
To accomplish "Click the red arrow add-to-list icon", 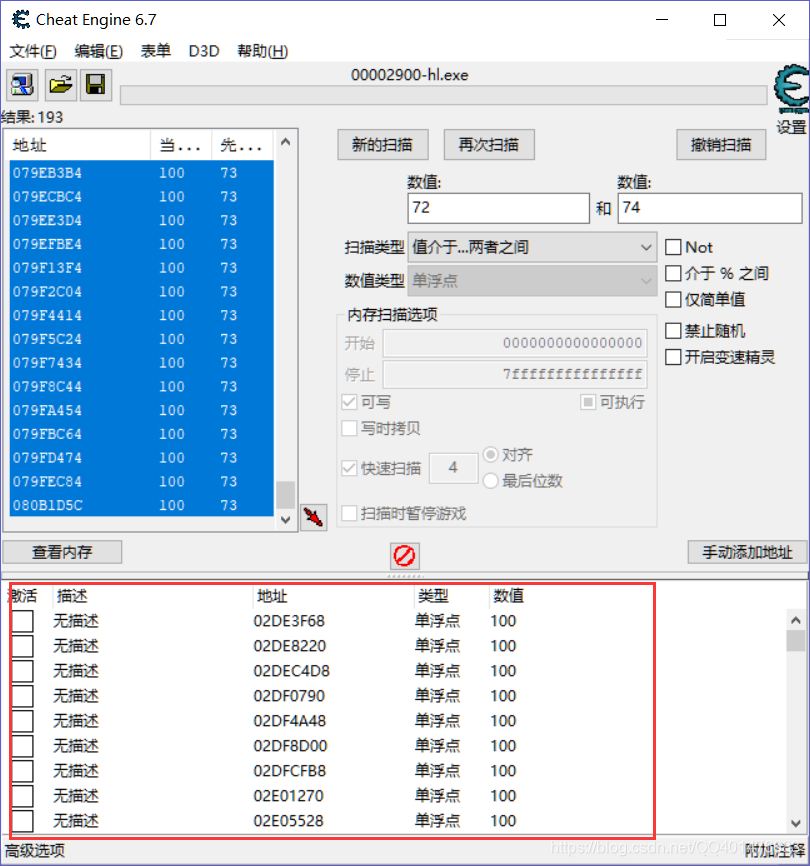I will pos(314,518).
